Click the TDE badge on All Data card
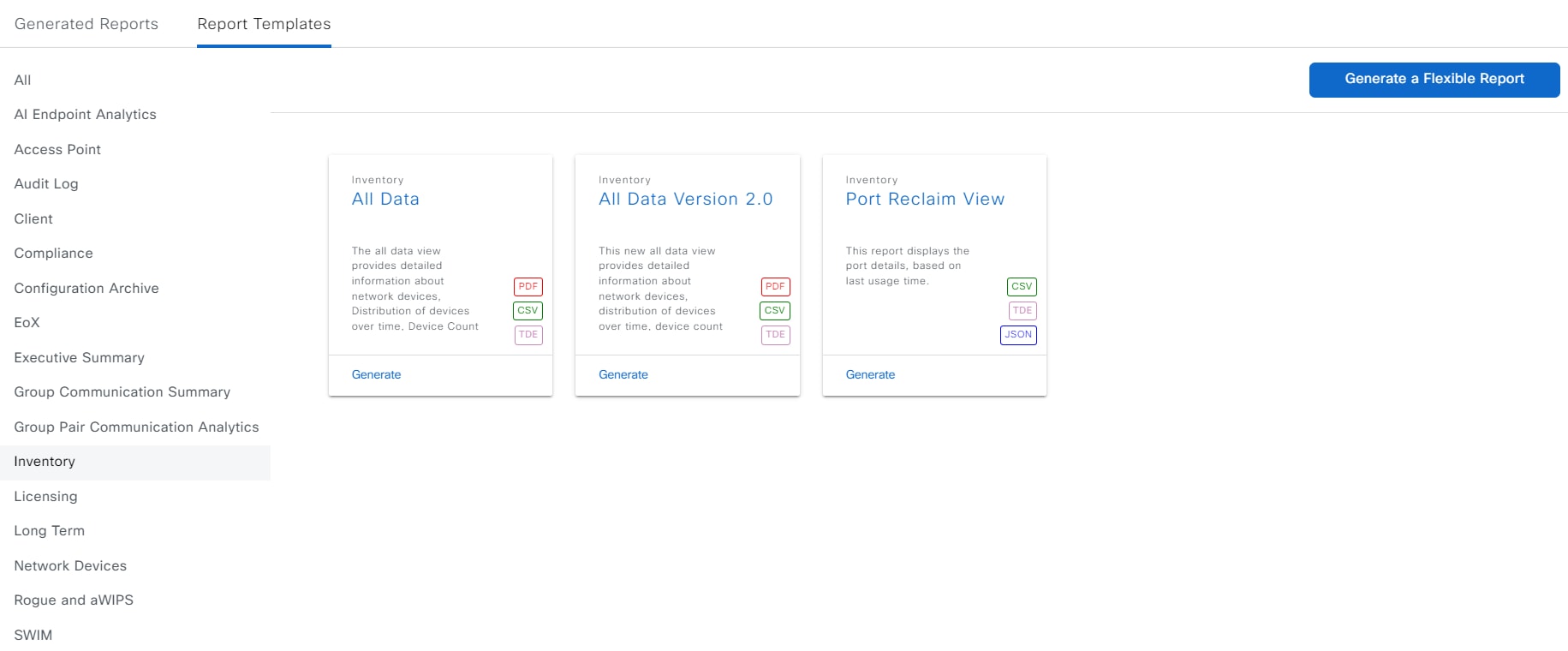Image resolution: width=1568 pixels, height=651 pixels. 528,335
